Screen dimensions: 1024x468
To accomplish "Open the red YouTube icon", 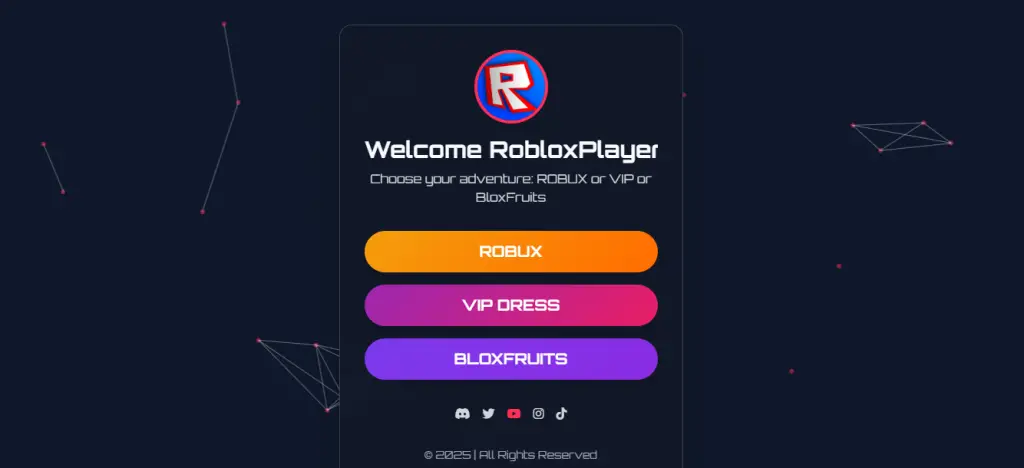I will 514,413.
